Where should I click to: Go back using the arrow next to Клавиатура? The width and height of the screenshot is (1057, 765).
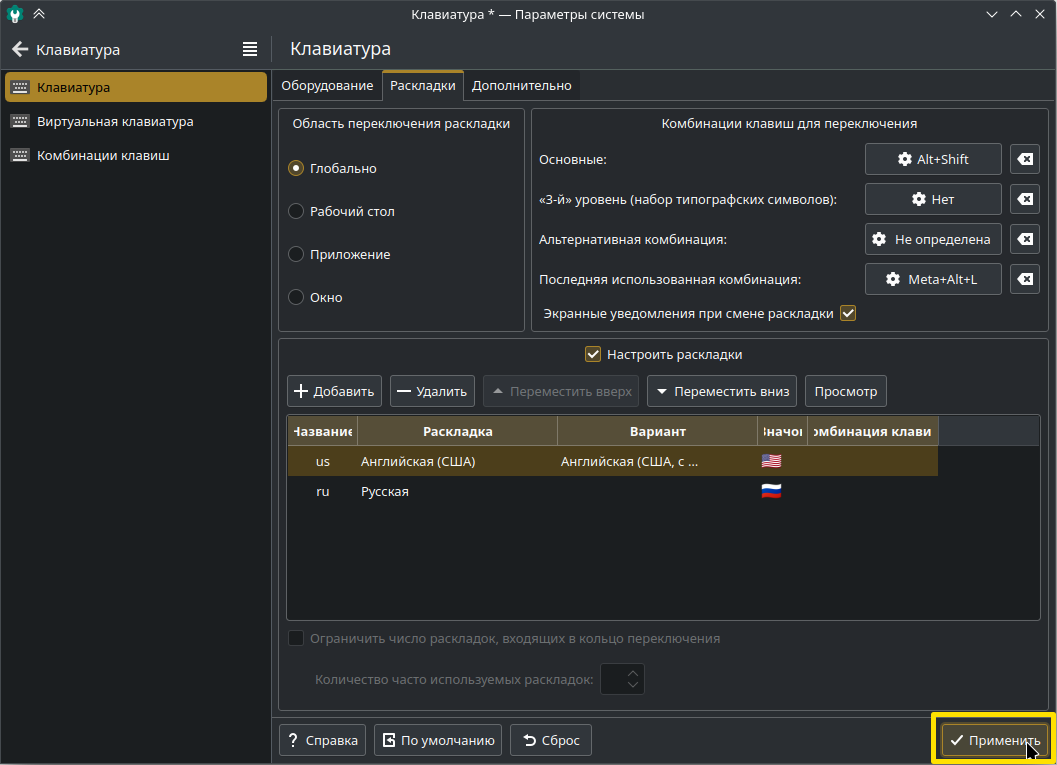point(20,49)
